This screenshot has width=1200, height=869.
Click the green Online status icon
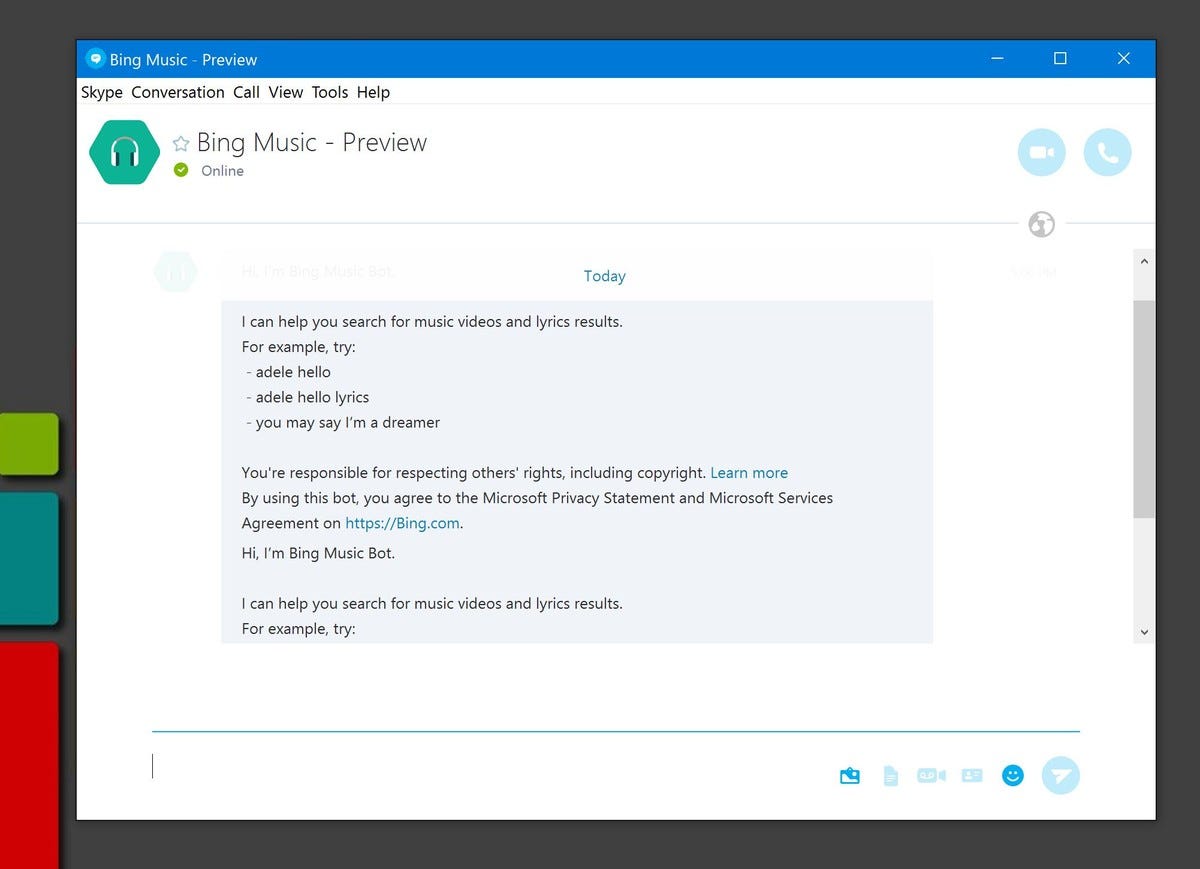[181, 170]
